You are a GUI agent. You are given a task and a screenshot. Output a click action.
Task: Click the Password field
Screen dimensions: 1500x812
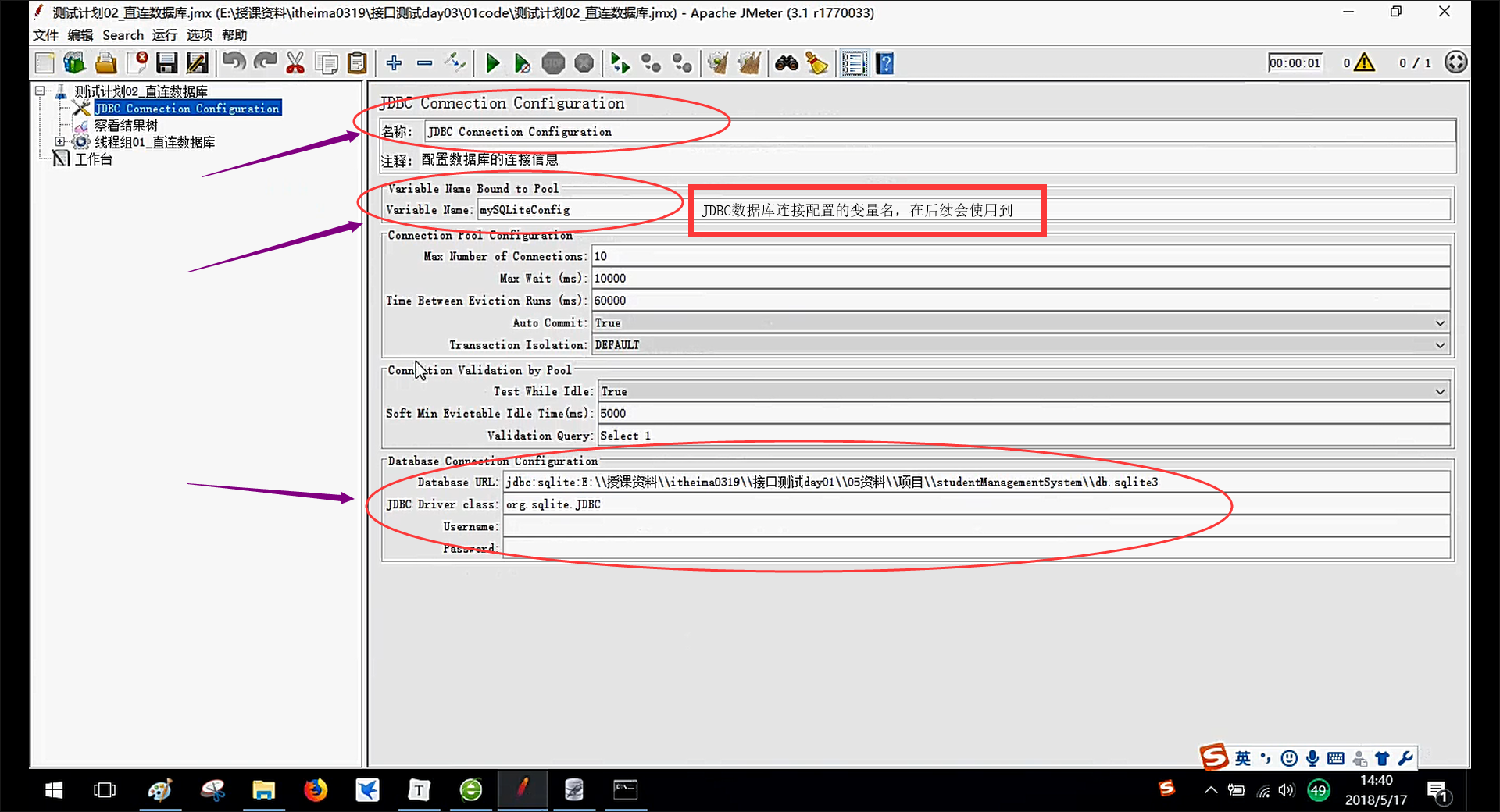pos(977,548)
